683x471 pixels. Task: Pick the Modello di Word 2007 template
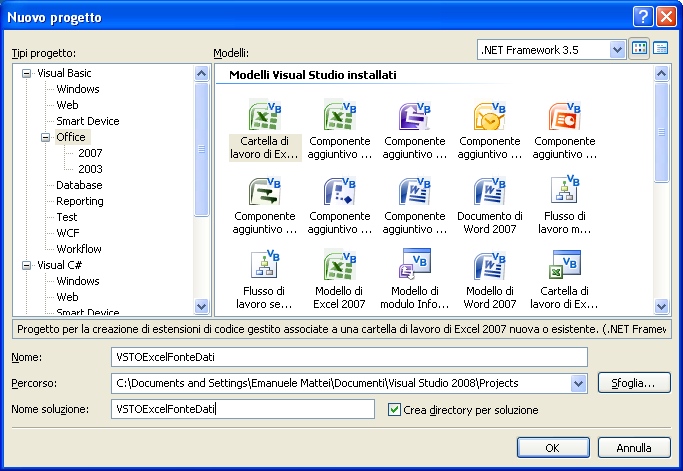(490, 280)
